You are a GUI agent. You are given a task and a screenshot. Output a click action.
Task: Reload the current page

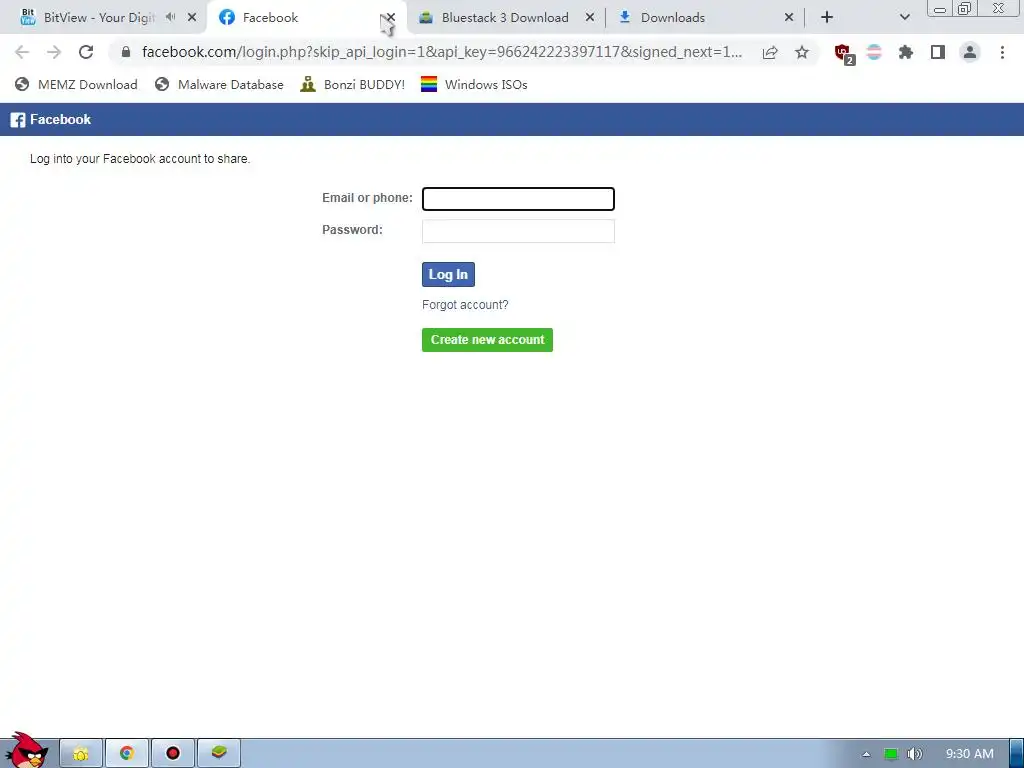pos(86,52)
